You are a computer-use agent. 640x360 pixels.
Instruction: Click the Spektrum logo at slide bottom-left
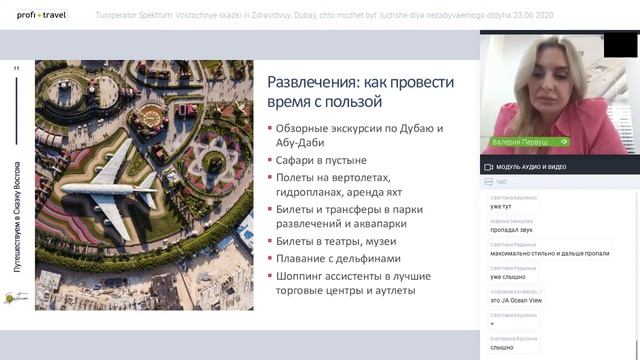[15, 298]
